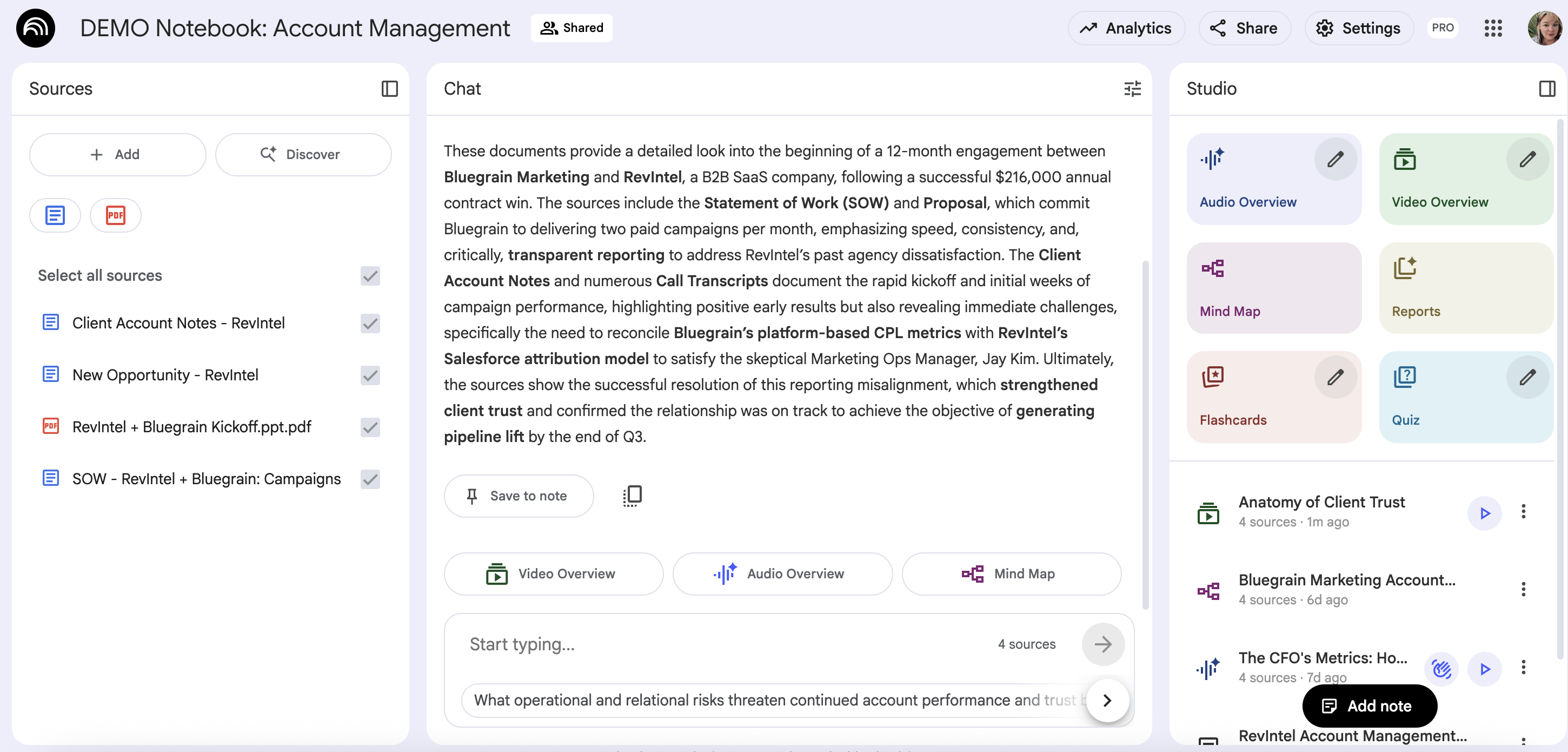Open Google apps grid icon
Viewport: 1568px width, 752px height.
(1492, 28)
